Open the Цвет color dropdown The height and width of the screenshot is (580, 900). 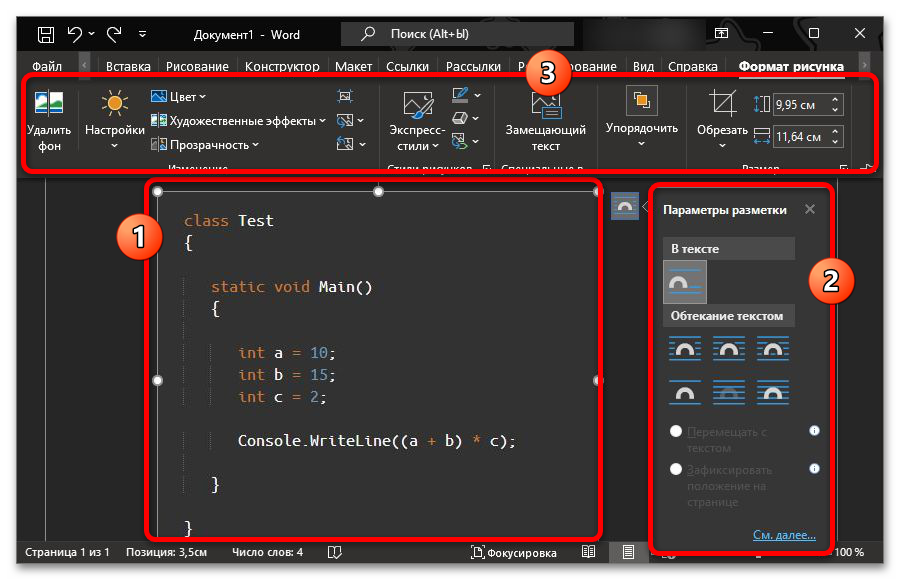pos(179,96)
